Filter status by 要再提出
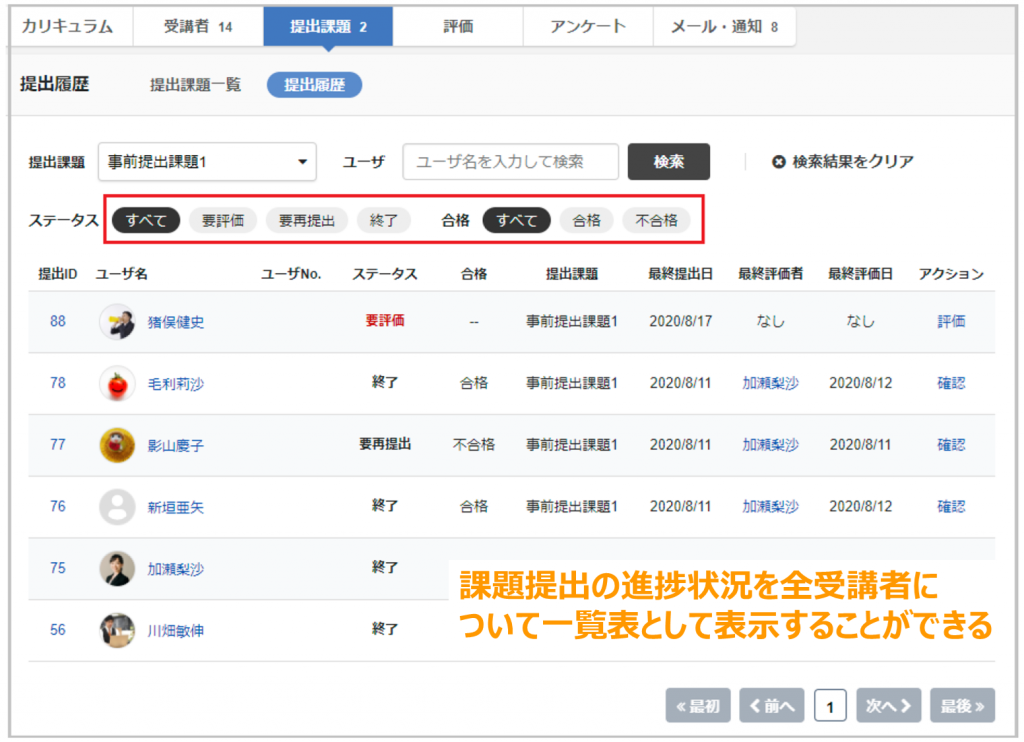This screenshot has width=1024, height=742. click(x=306, y=221)
